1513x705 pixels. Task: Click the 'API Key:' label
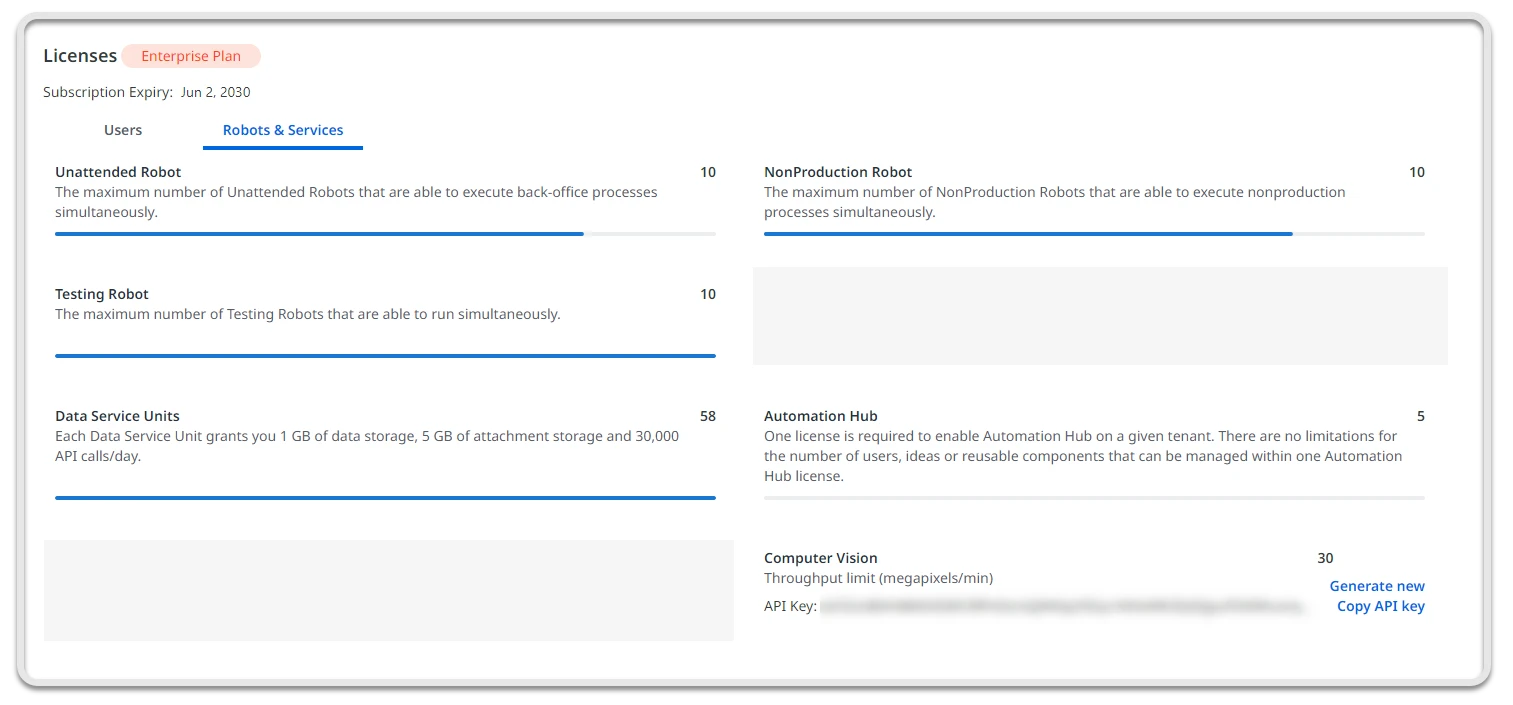(791, 606)
